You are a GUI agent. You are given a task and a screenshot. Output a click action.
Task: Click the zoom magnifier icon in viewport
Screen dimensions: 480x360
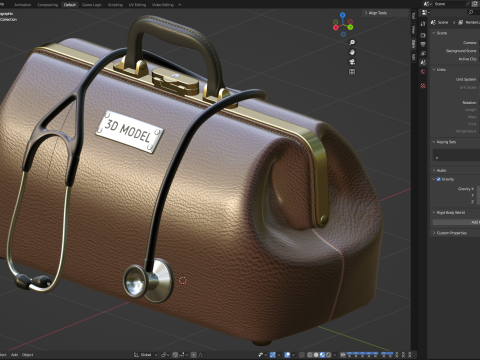(x=352, y=42)
